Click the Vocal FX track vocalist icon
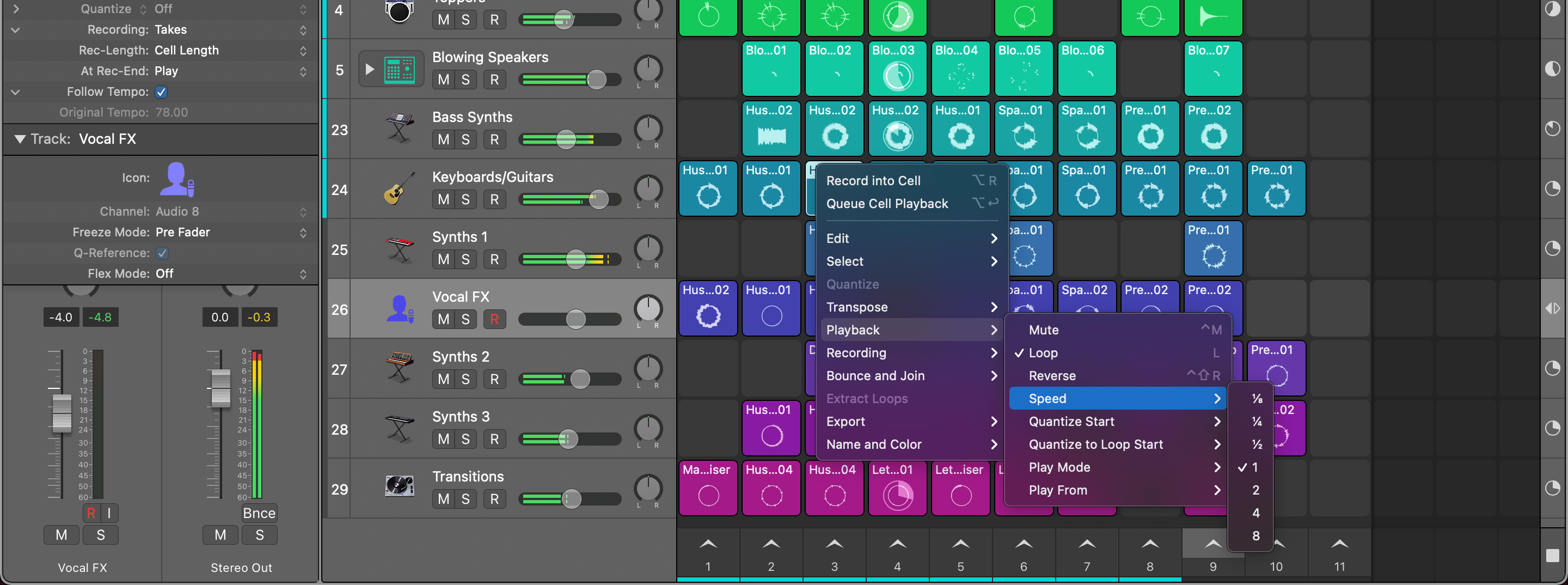Screen dimensions: 1568x585 click(399, 309)
